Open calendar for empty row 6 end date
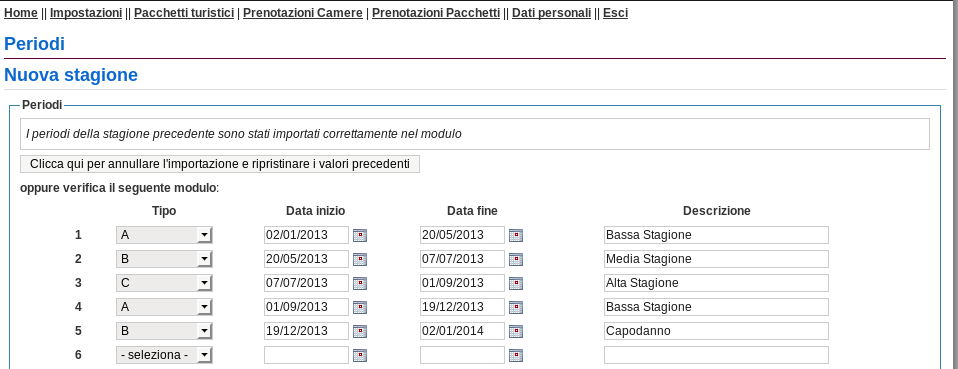 pos(516,355)
